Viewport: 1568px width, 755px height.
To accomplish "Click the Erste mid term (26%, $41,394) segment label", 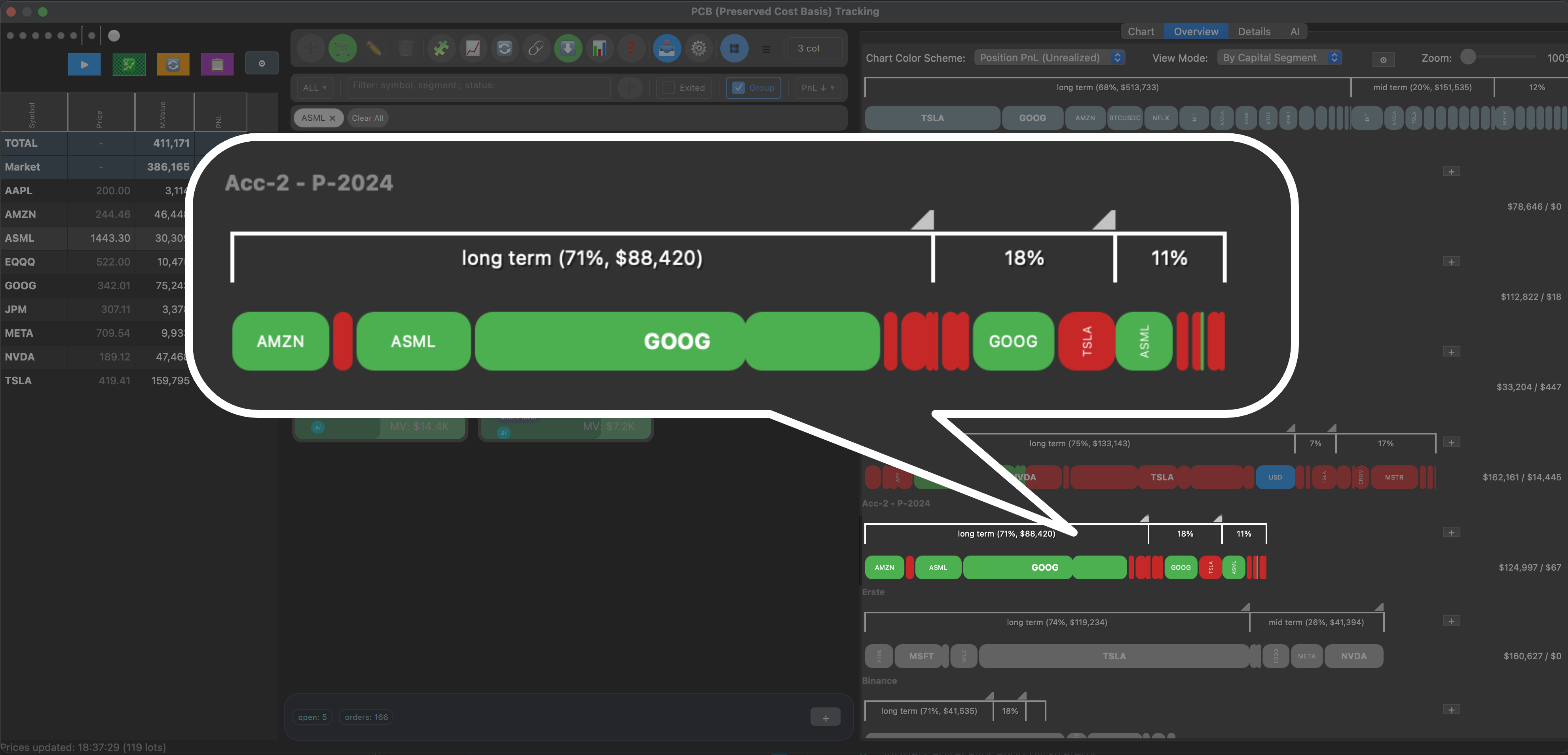I will pyautogui.click(x=1316, y=622).
